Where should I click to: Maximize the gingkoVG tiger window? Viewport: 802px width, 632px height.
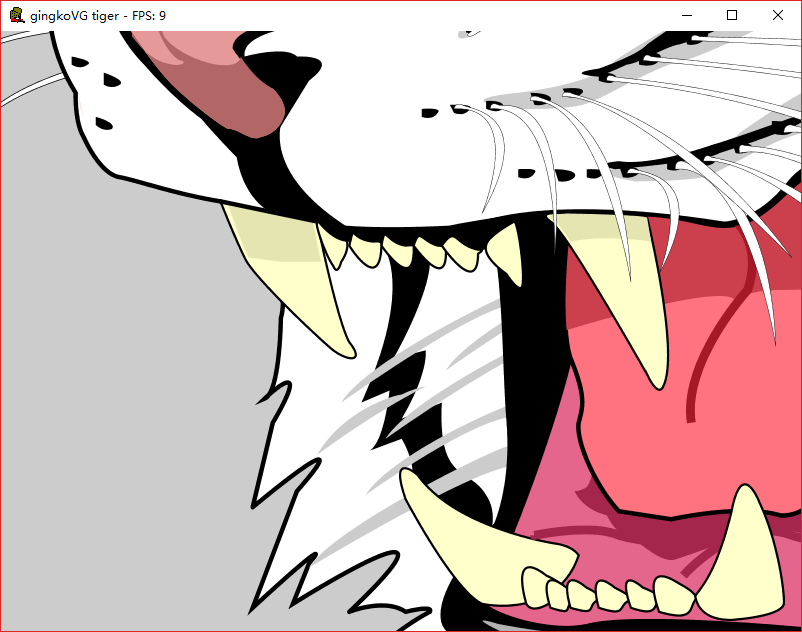[732, 15]
